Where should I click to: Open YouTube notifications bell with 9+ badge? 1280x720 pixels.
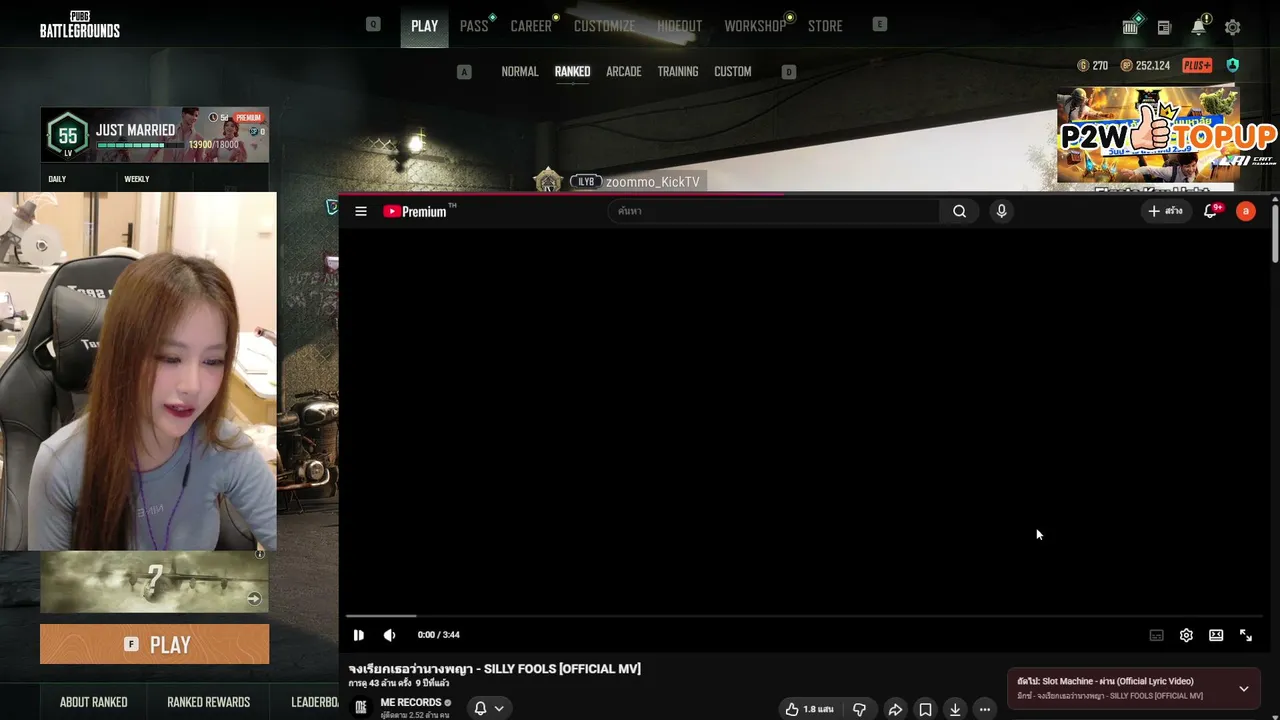coord(1211,211)
